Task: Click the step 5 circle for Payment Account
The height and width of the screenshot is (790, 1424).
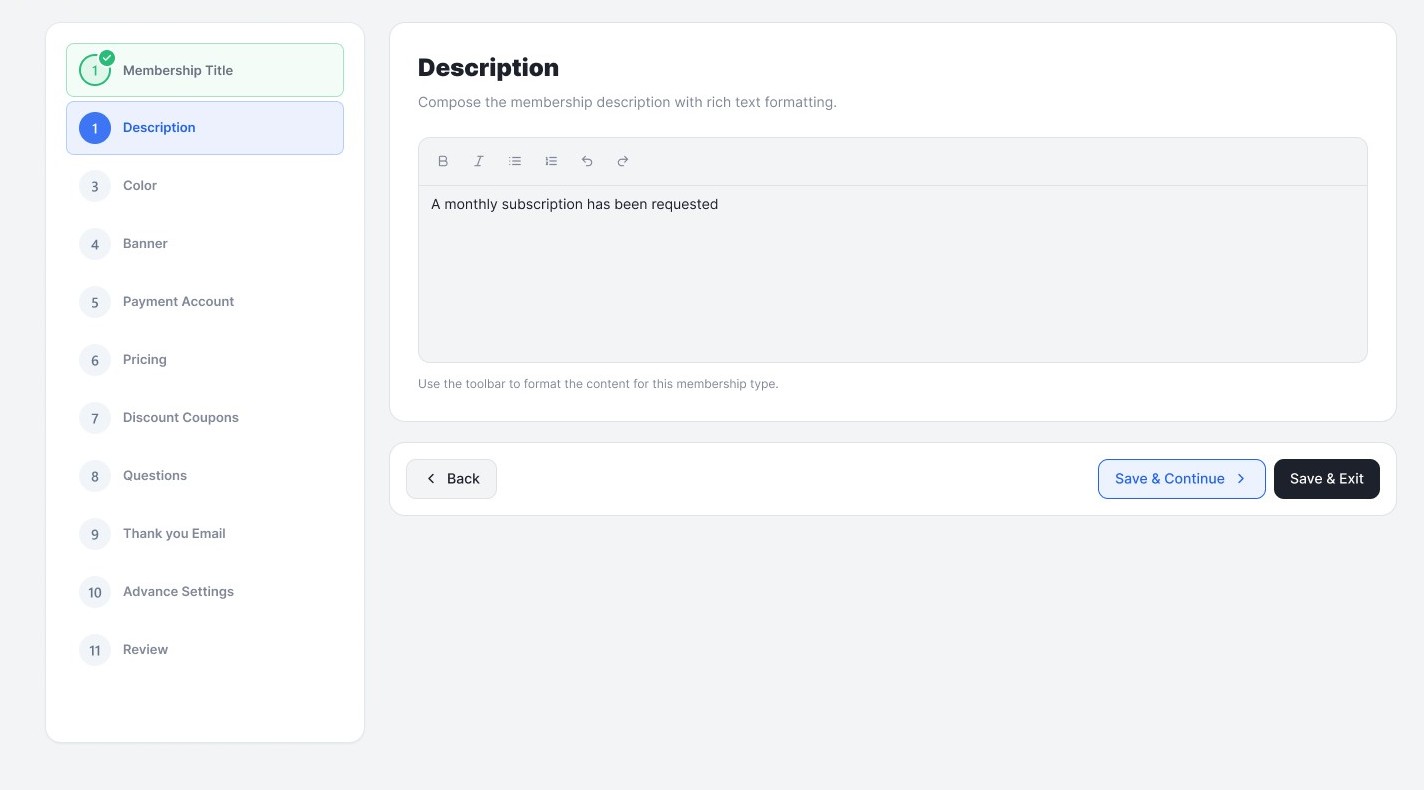Action: 95,302
